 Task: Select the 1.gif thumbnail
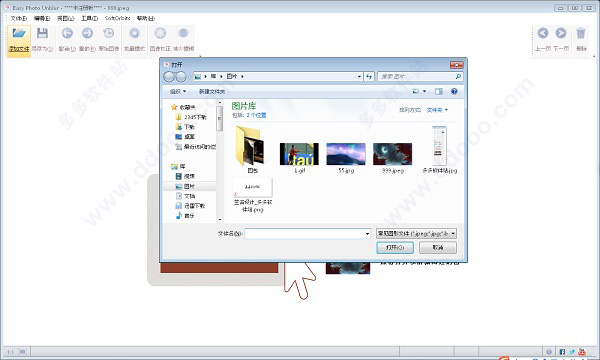(x=299, y=154)
